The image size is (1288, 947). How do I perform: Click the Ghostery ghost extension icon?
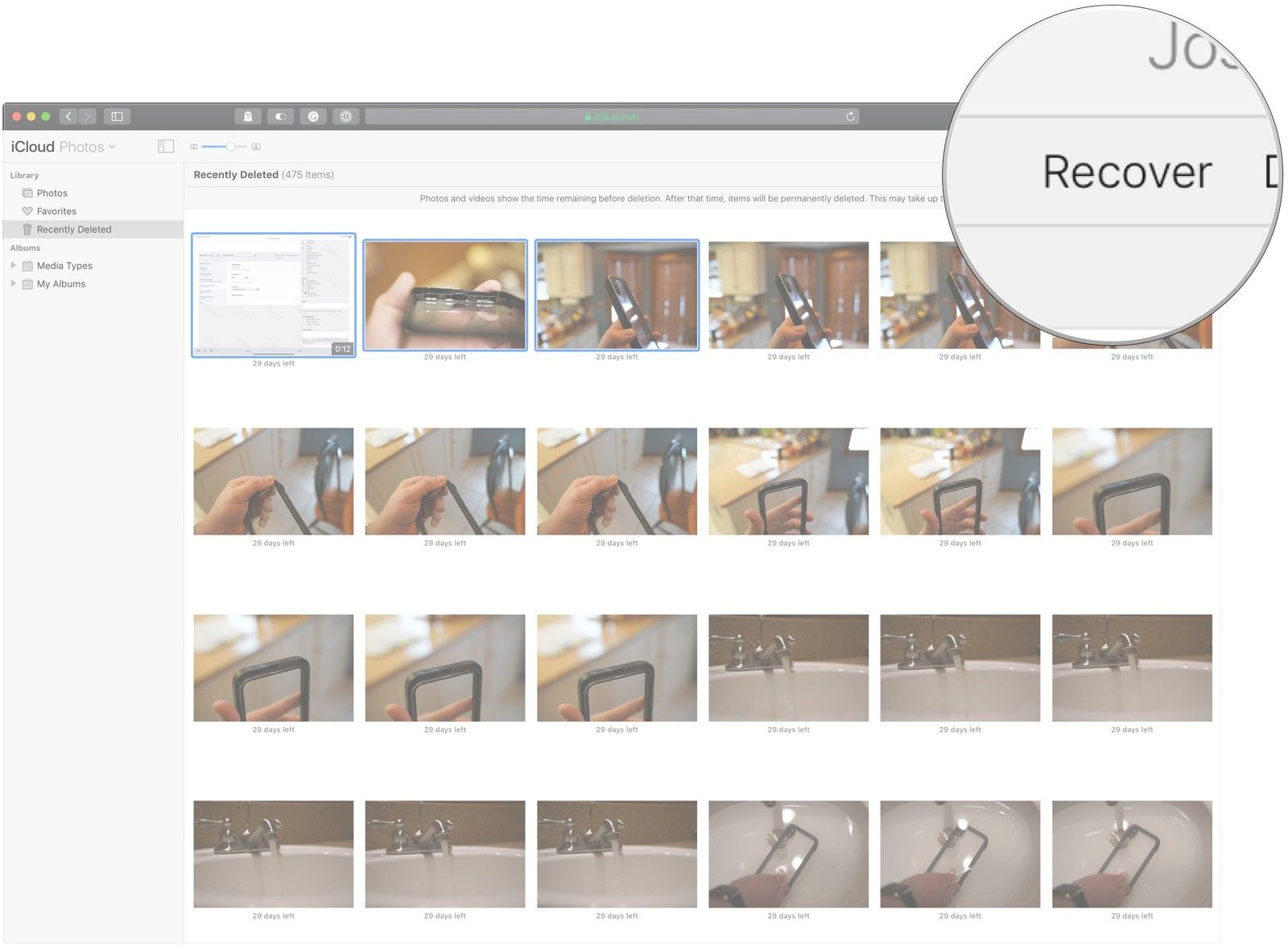[248, 117]
